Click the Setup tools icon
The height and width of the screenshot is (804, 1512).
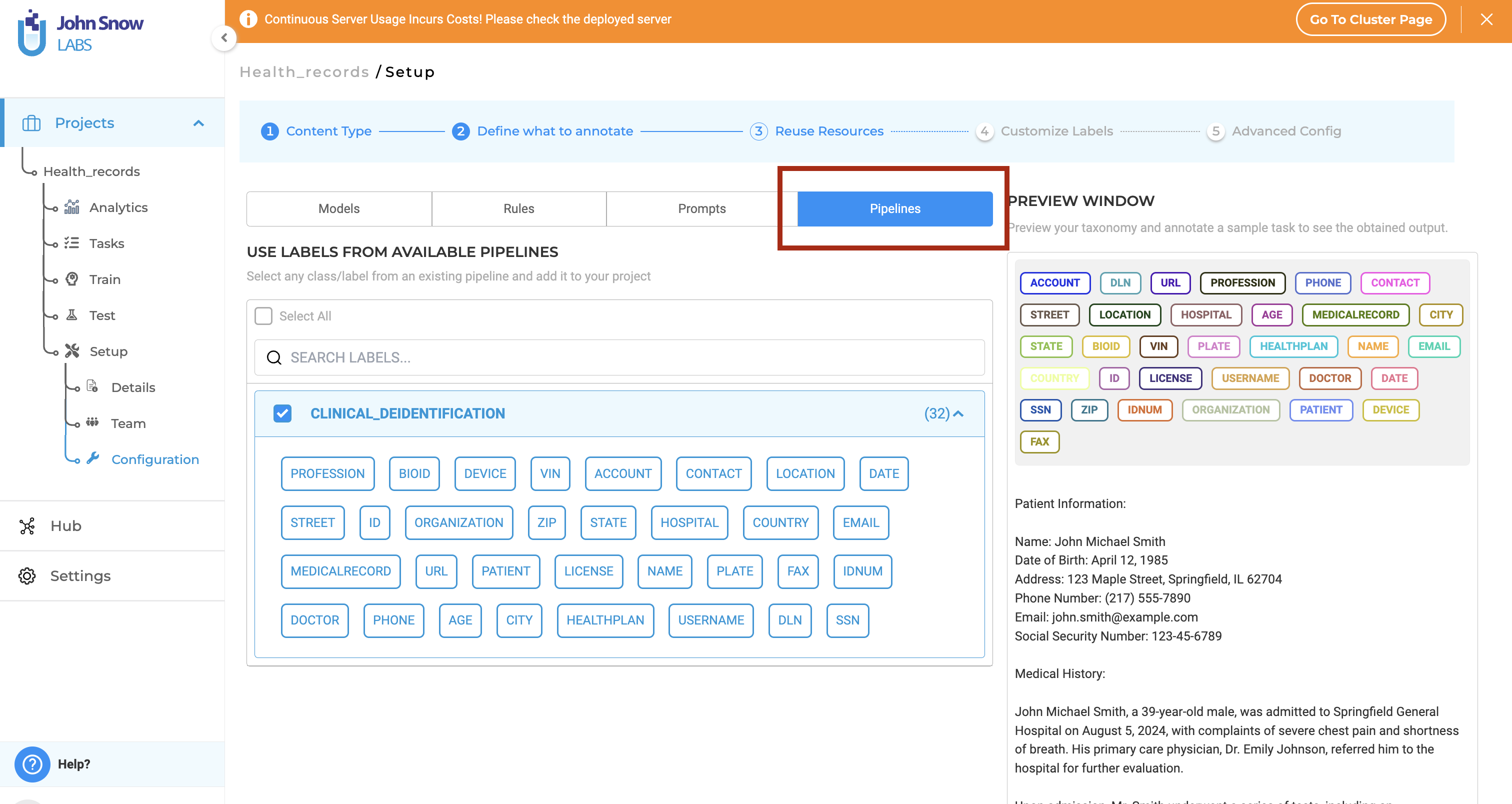pos(71,351)
